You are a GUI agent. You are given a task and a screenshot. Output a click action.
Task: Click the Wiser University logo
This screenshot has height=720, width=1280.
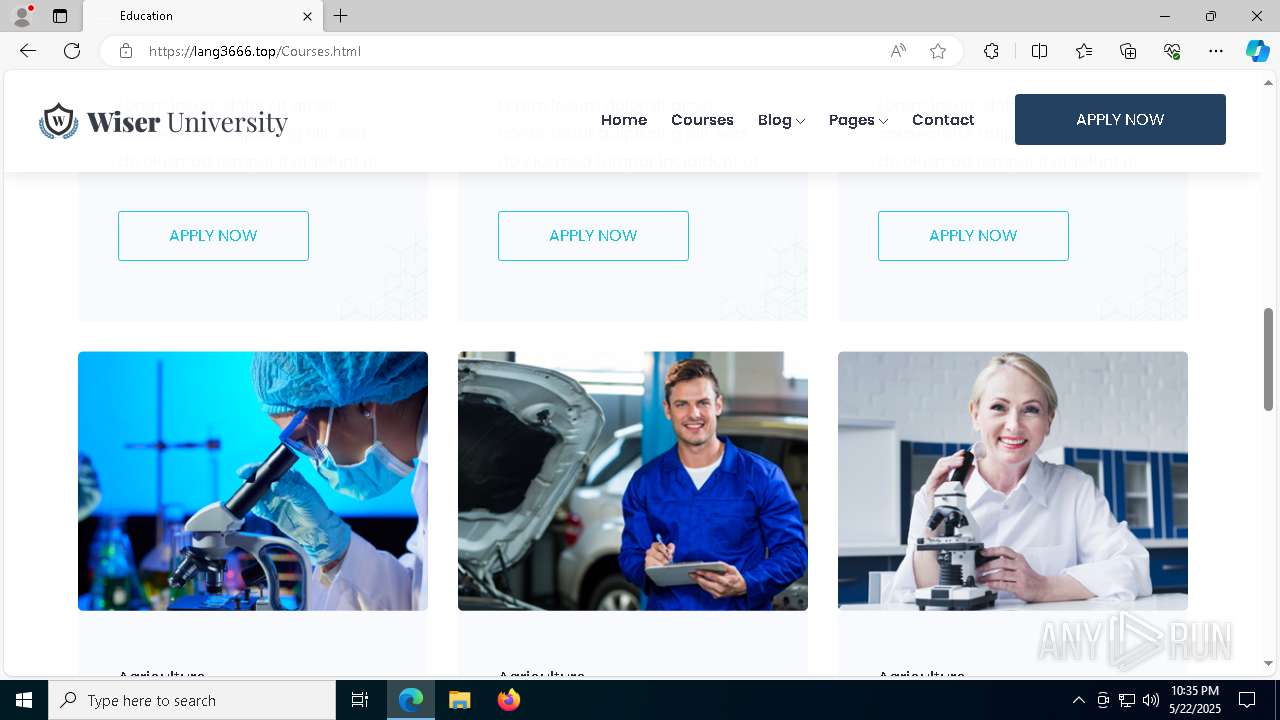point(163,121)
